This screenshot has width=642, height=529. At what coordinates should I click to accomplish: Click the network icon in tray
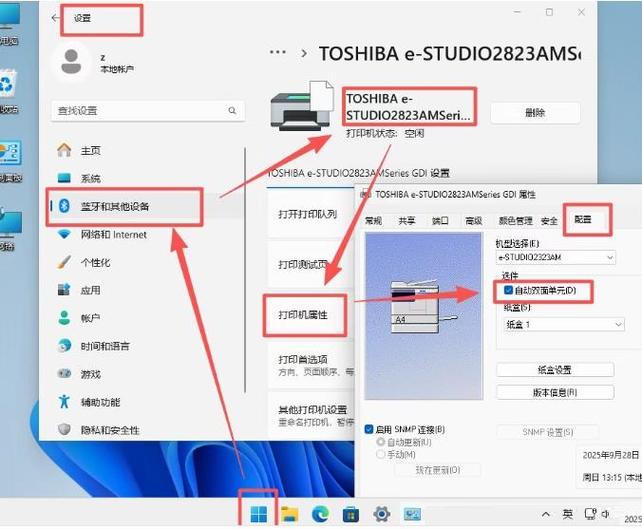coord(590,513)
